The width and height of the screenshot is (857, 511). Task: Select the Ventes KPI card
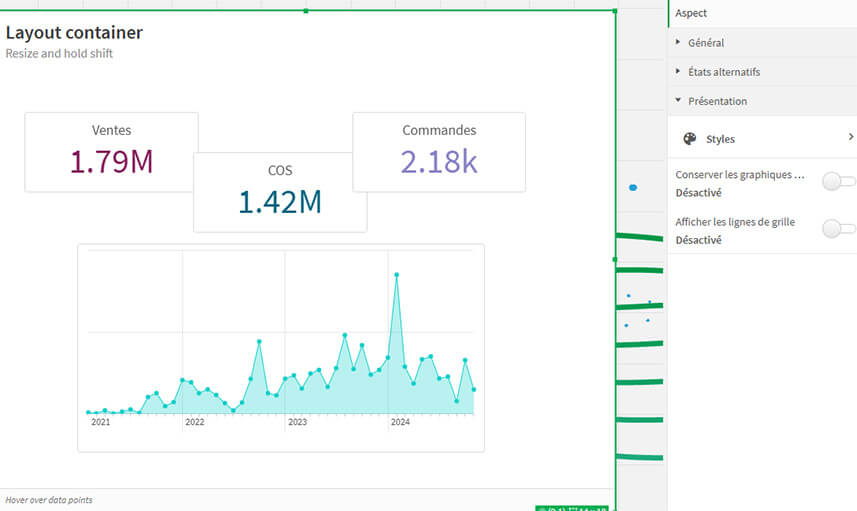point(111,152)
